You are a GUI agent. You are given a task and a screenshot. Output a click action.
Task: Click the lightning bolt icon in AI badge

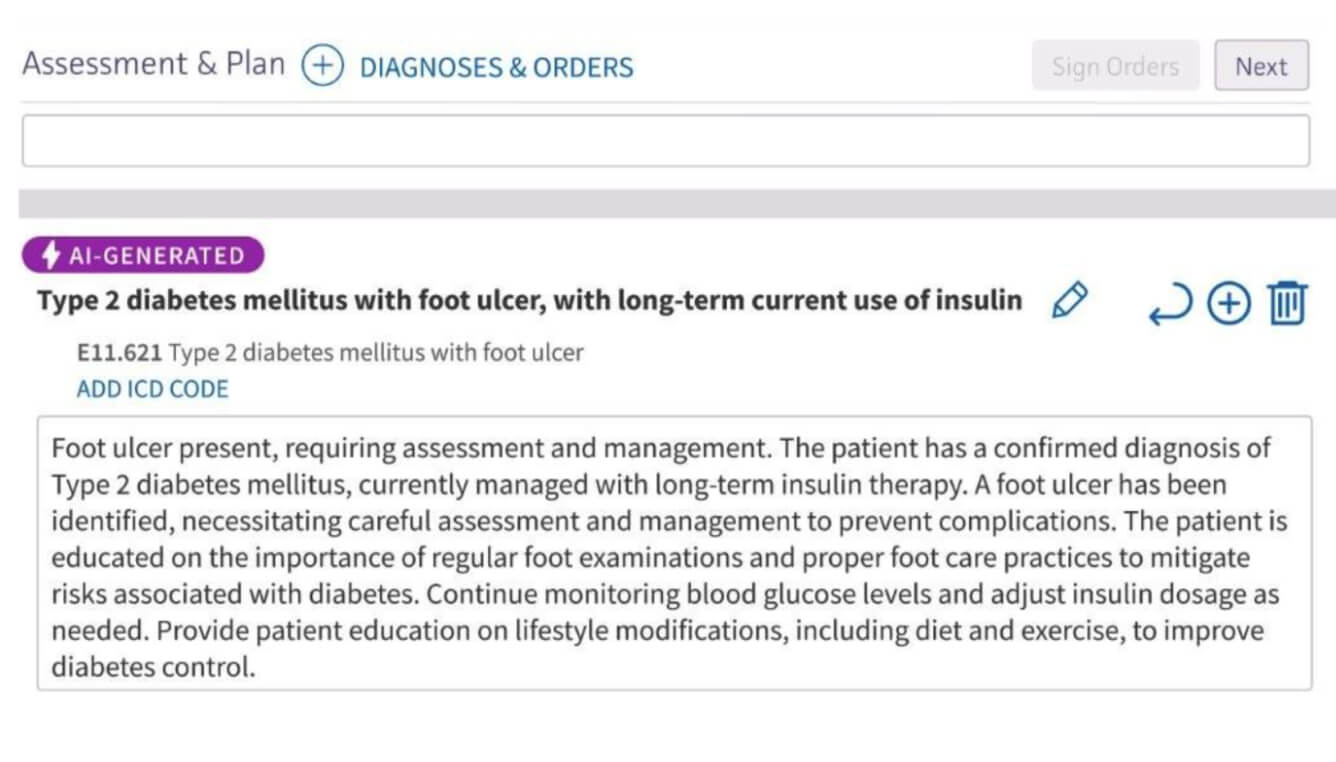[50, 255]
